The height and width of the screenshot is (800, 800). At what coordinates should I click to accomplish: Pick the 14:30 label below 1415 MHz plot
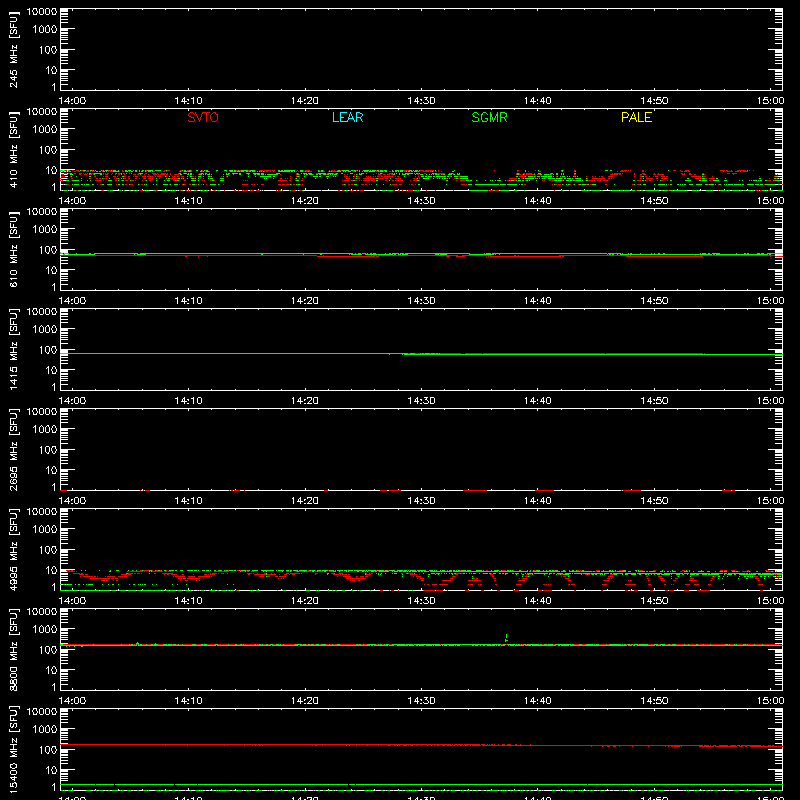[421, 401]
